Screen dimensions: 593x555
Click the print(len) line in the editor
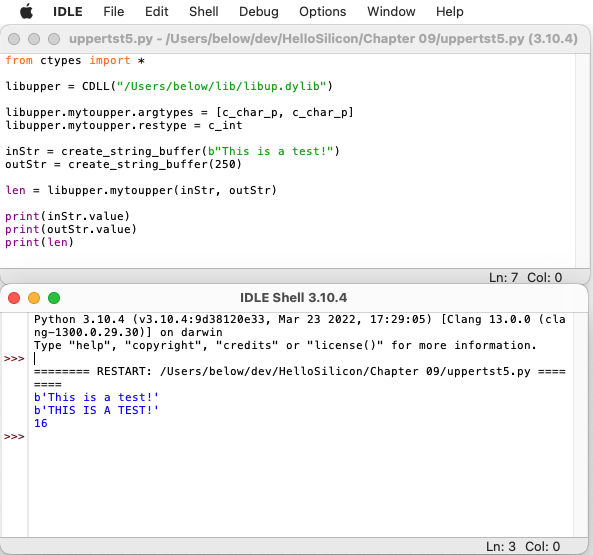click(39, 242)
